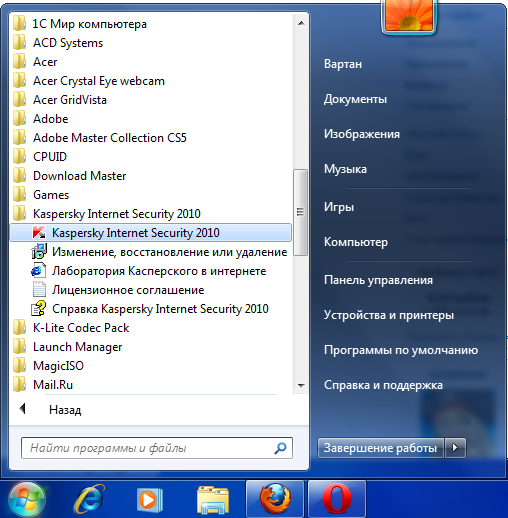Click scrollbar up arrow in programs list
This screenshot has height=518, width=508.
[x=301, y=23]
